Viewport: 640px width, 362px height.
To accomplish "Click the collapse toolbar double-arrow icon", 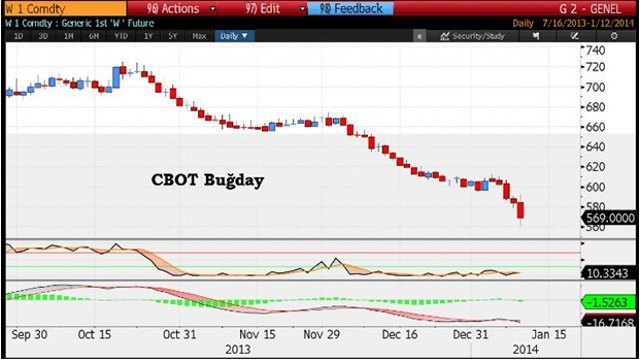I will pos(419,36).
